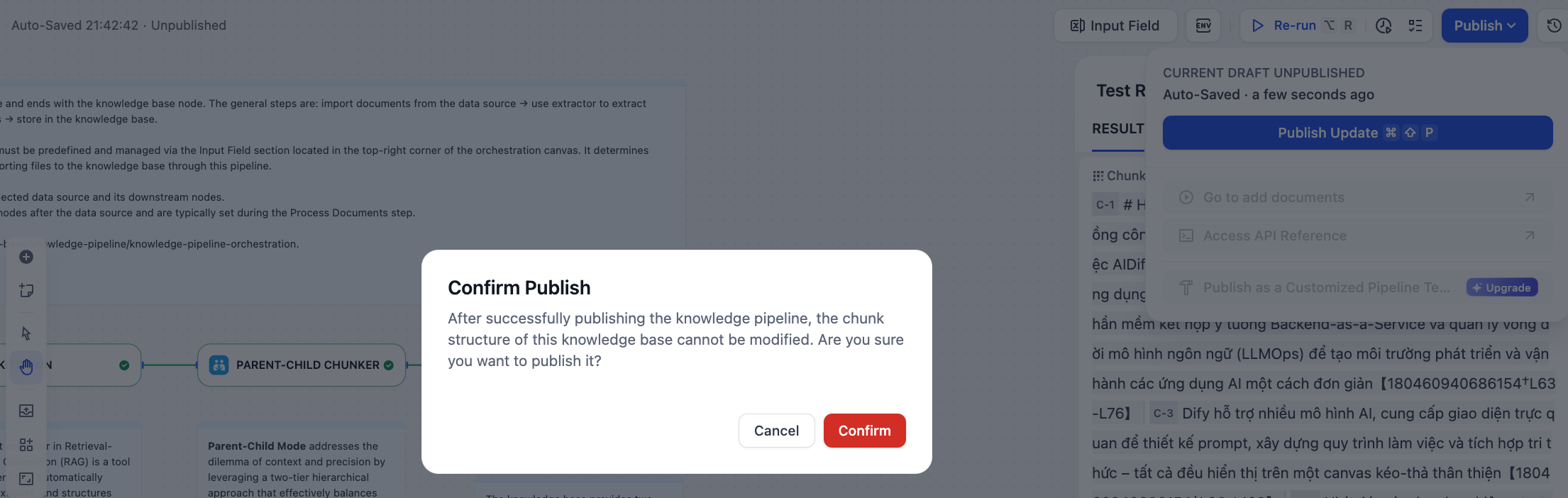Open the ENV environment variables panel

pyautogui.click(x=1203, y=26)
